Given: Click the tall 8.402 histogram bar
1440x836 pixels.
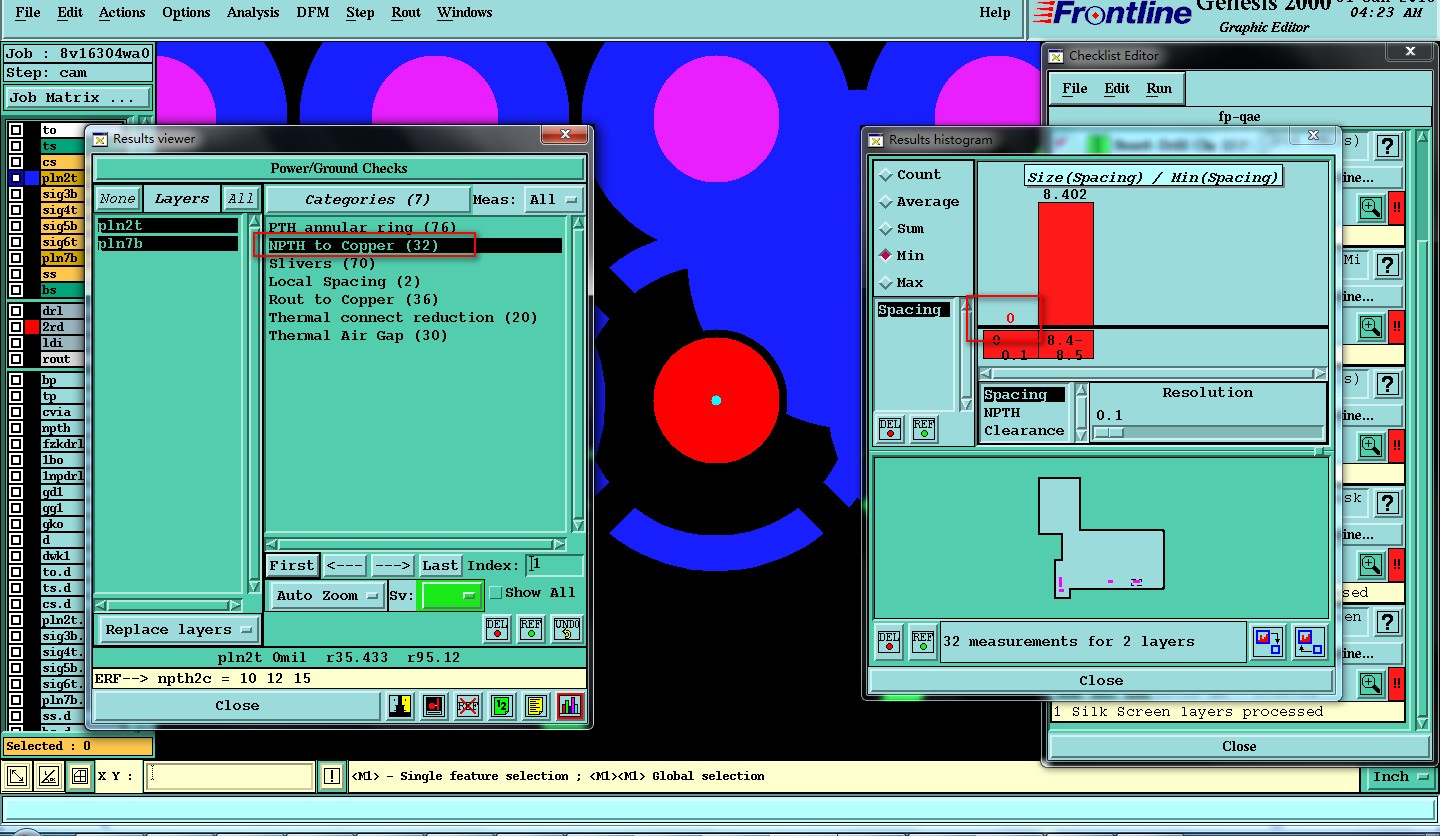Looking at the screenshot, I should (x=1065, y=264).
